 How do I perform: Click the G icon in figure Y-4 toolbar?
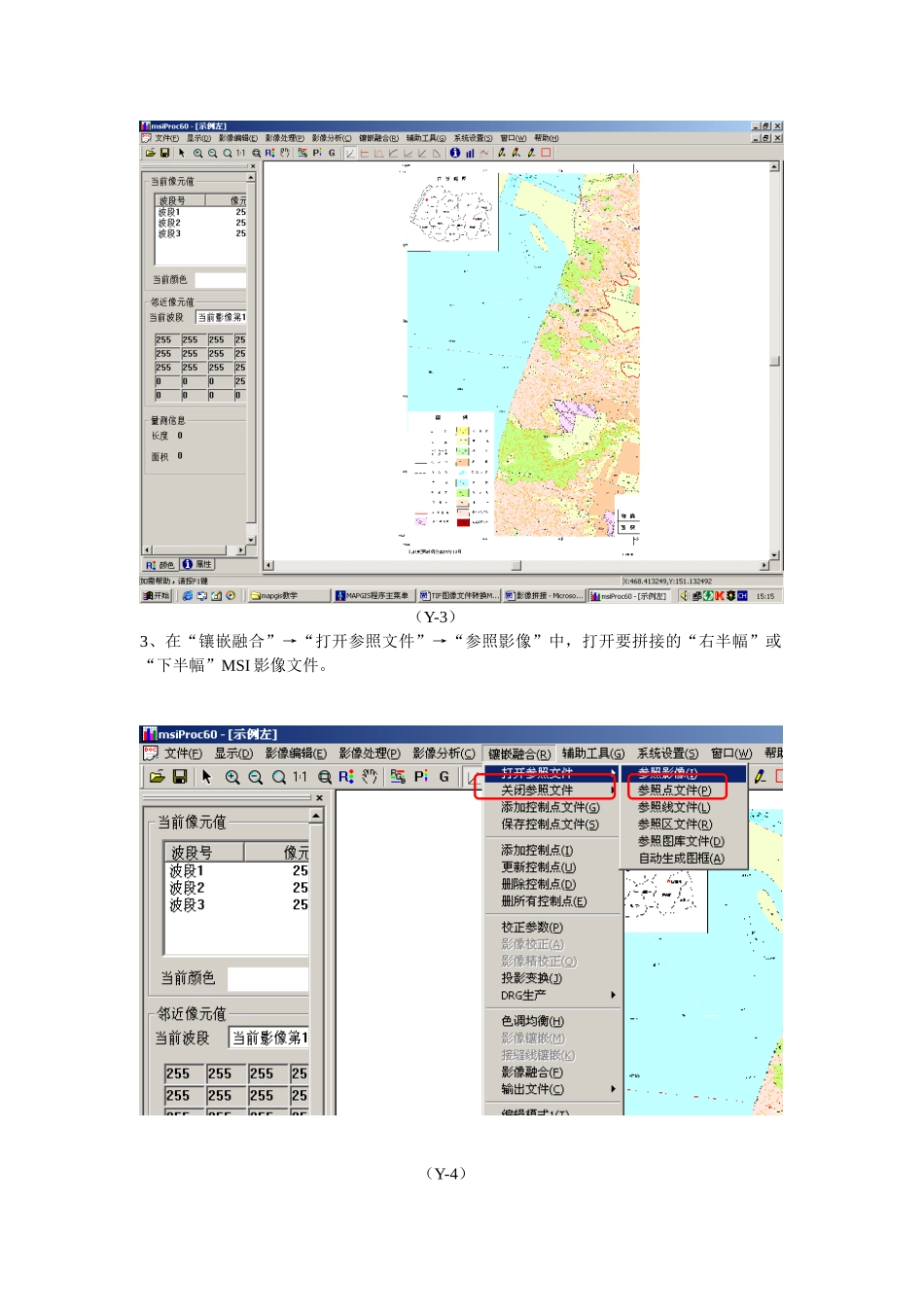pos(444,776)
